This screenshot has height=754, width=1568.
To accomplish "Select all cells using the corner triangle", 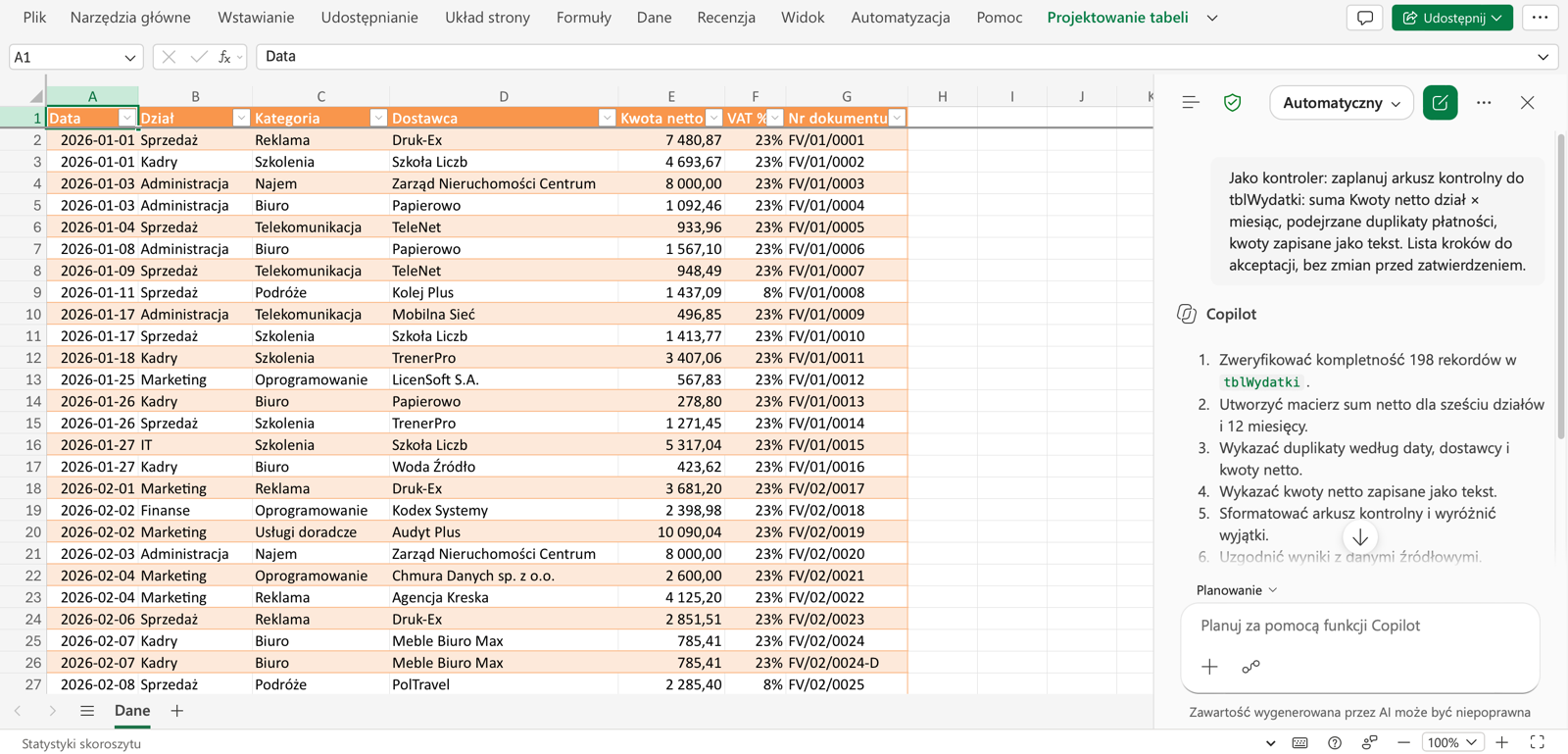I will pyautogui.click(x=35, y=96).
